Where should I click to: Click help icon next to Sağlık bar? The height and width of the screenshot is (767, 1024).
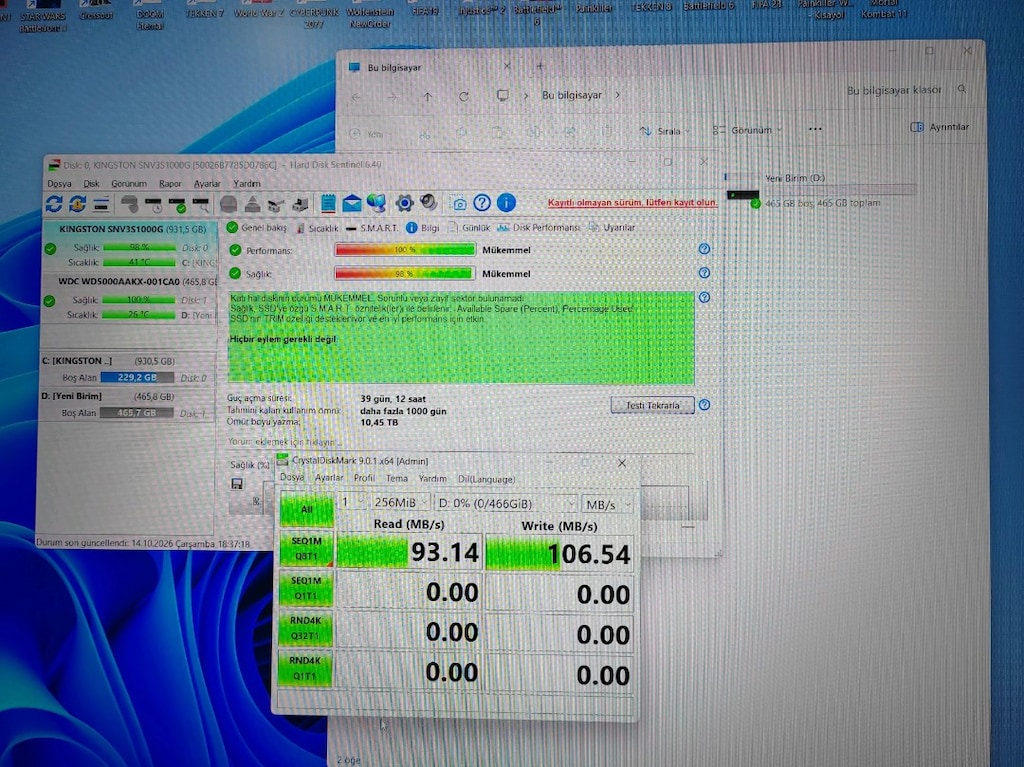coord(704,273)
